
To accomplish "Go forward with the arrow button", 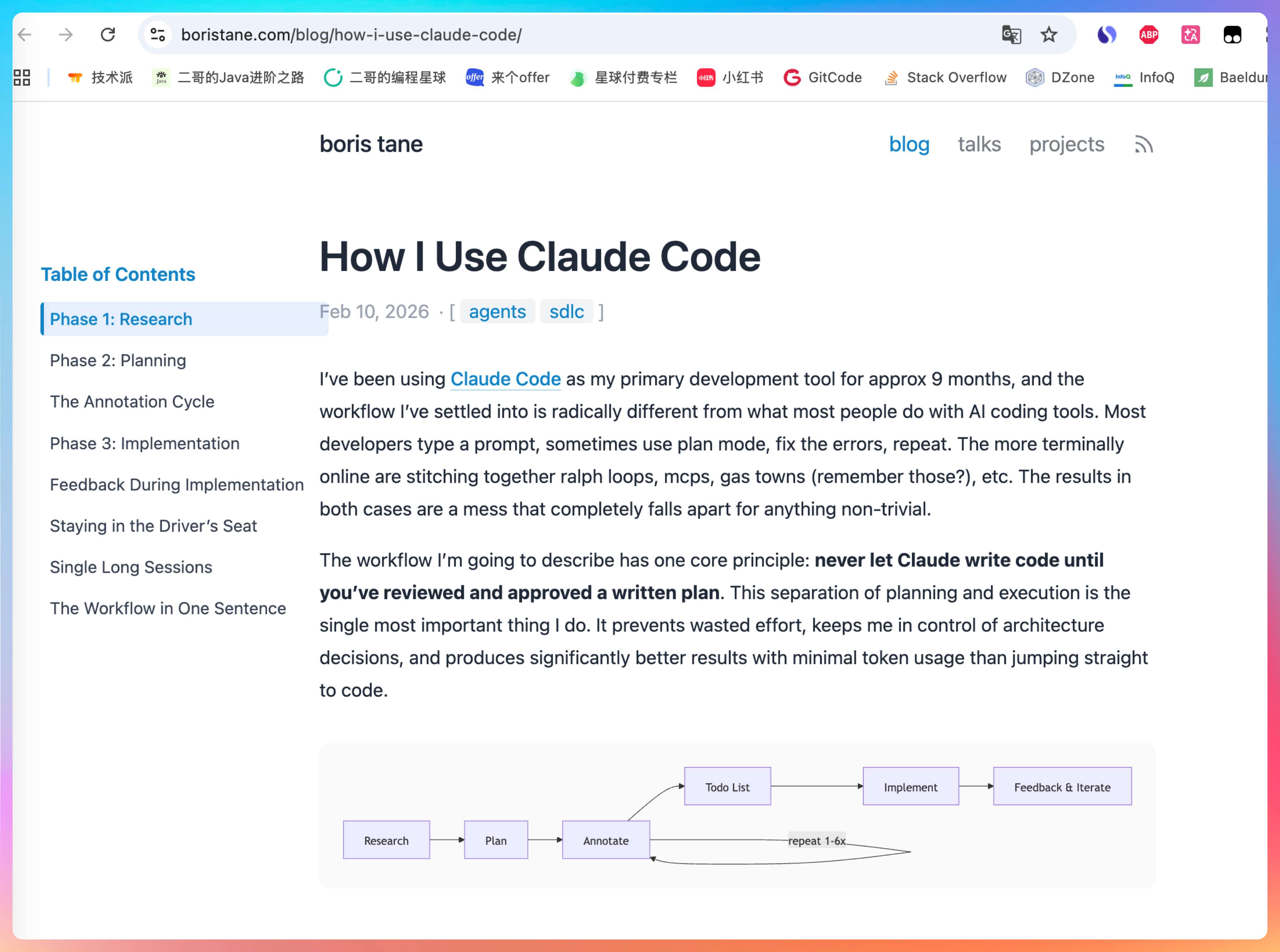I will point(66,34).
